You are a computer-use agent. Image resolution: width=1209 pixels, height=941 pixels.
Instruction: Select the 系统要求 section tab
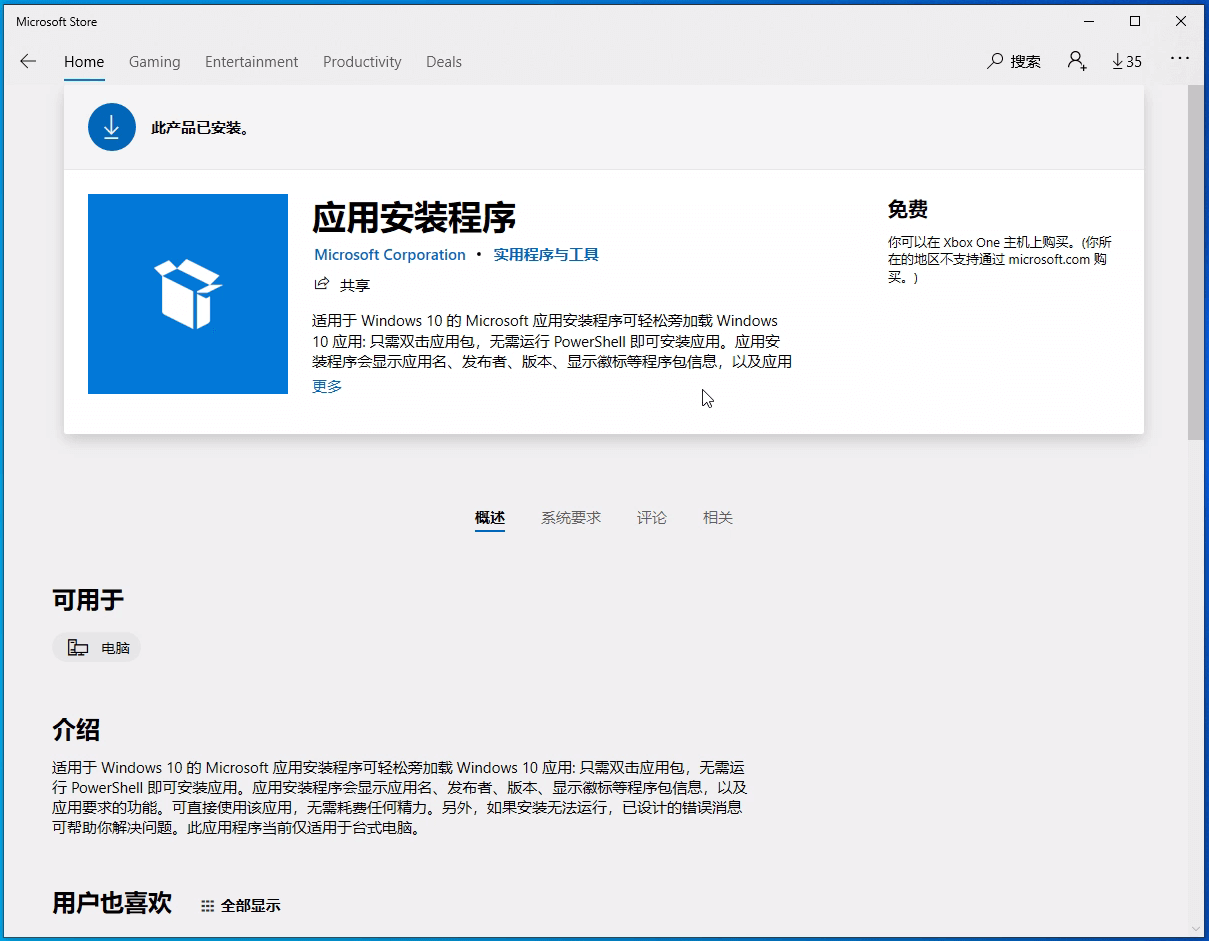pos(571,517)
